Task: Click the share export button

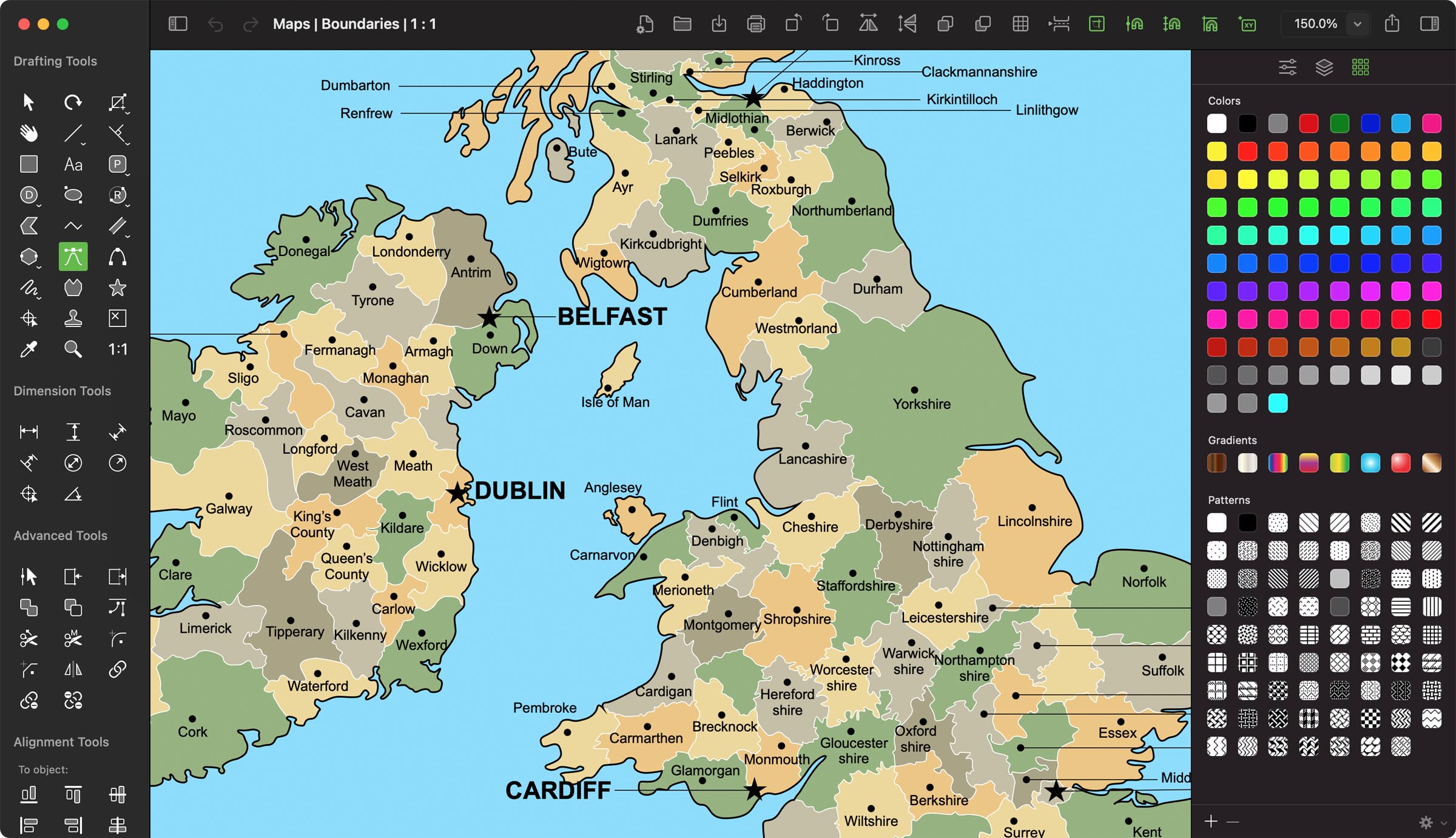Action: (x=1392, y=24)
